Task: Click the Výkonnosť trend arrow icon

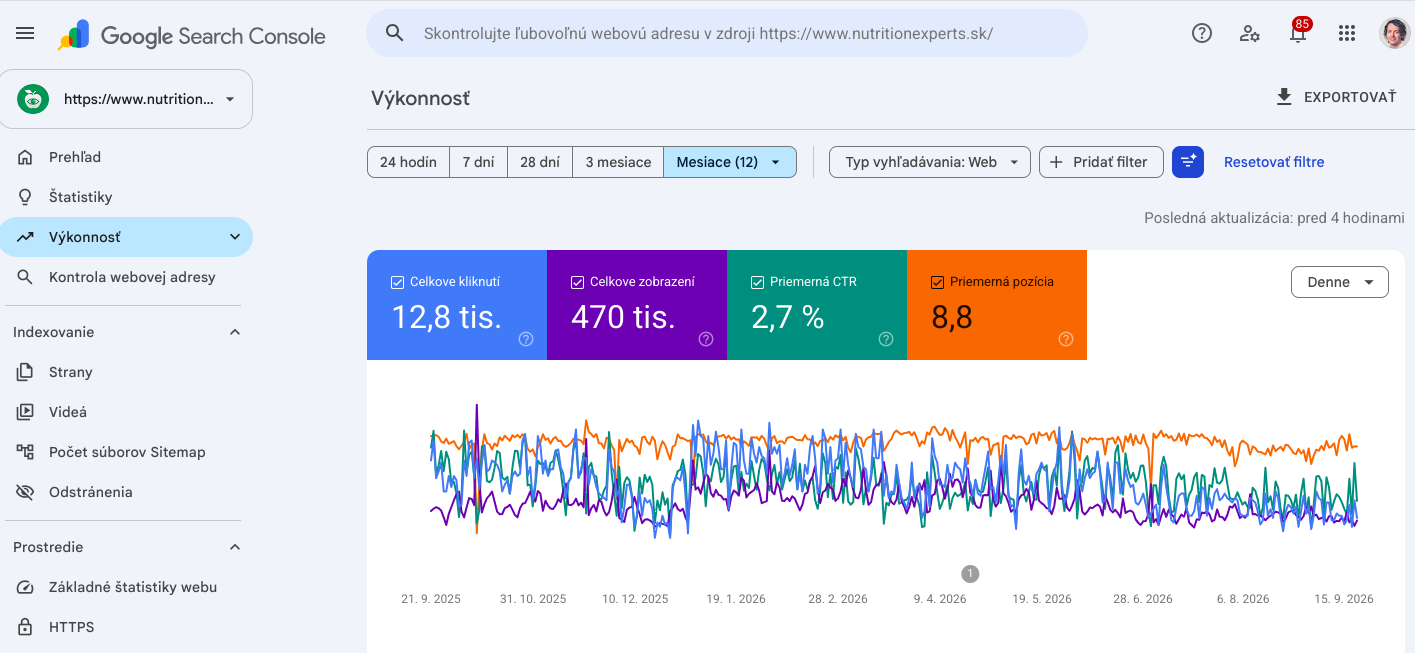Action: point(26,237)
